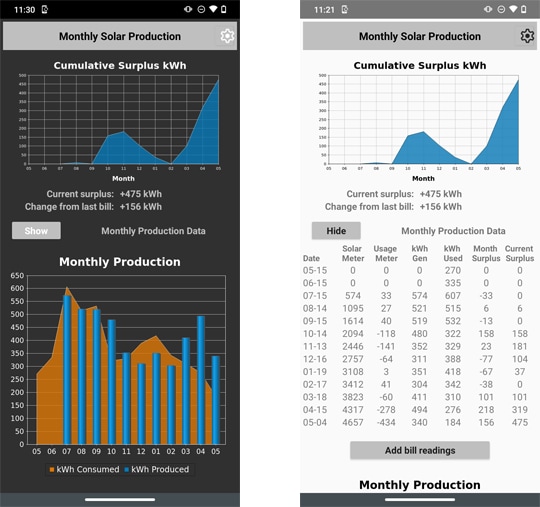This screenshot has width=540, height=507.
Task: Tap the blue 04 bar in production chart
Action: tap(201, 380)
